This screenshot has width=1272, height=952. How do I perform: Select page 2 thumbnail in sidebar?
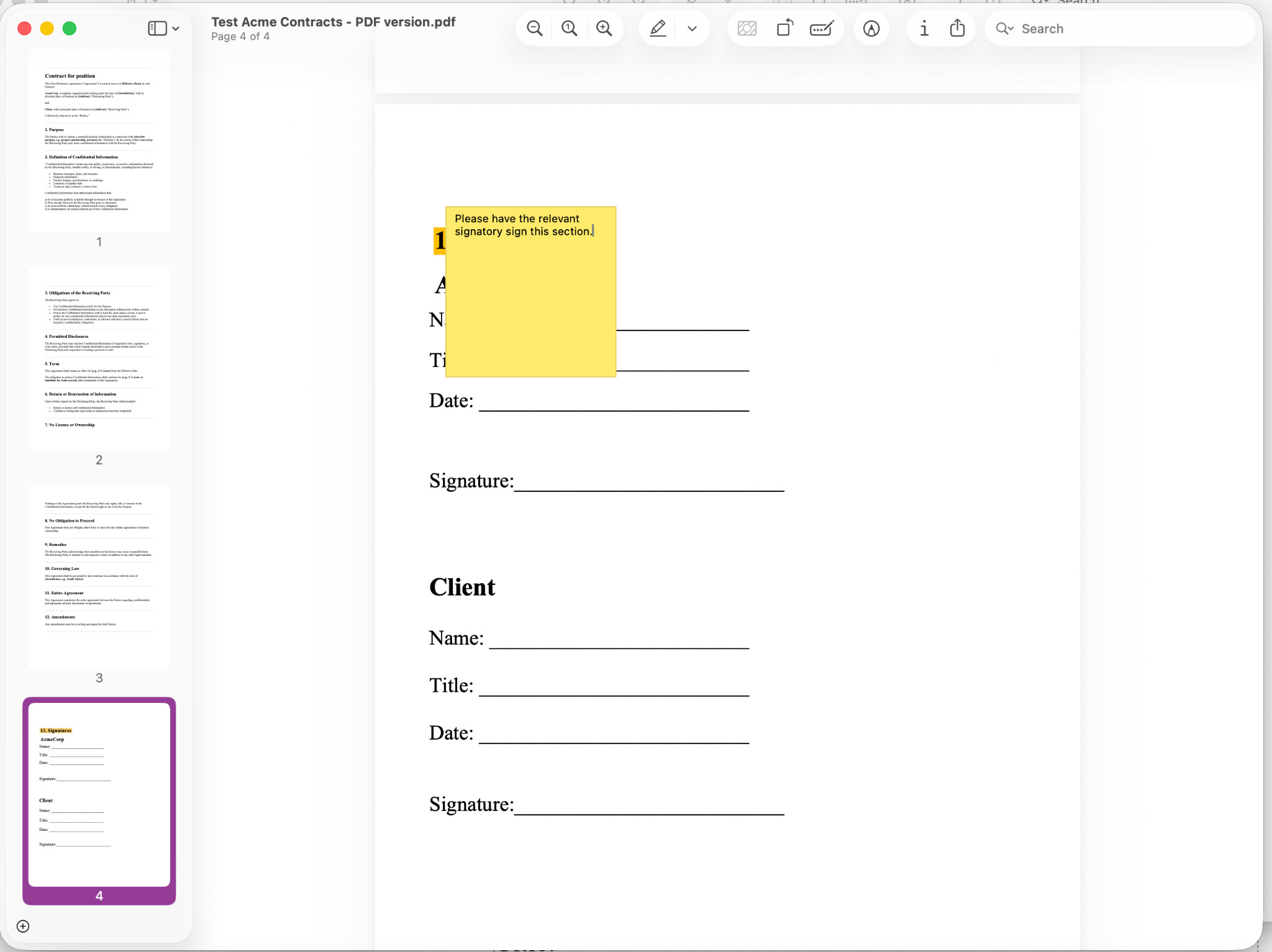[x=99, y=359]
